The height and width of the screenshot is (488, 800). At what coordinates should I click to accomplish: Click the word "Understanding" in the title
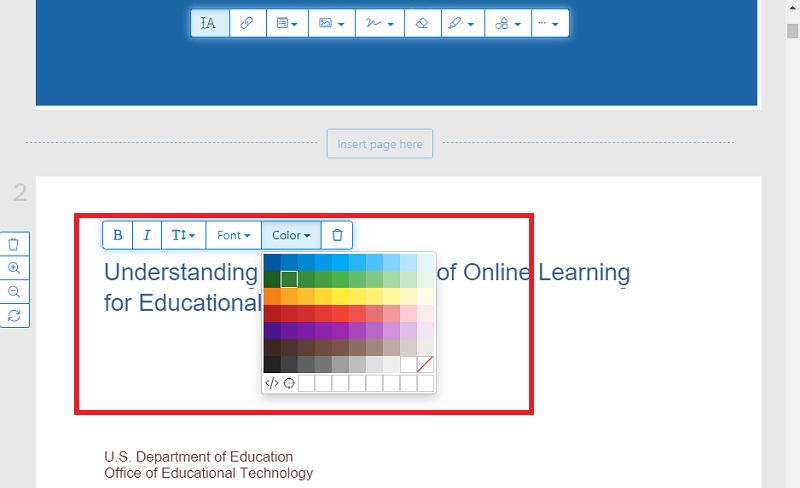tap(181, 273)
